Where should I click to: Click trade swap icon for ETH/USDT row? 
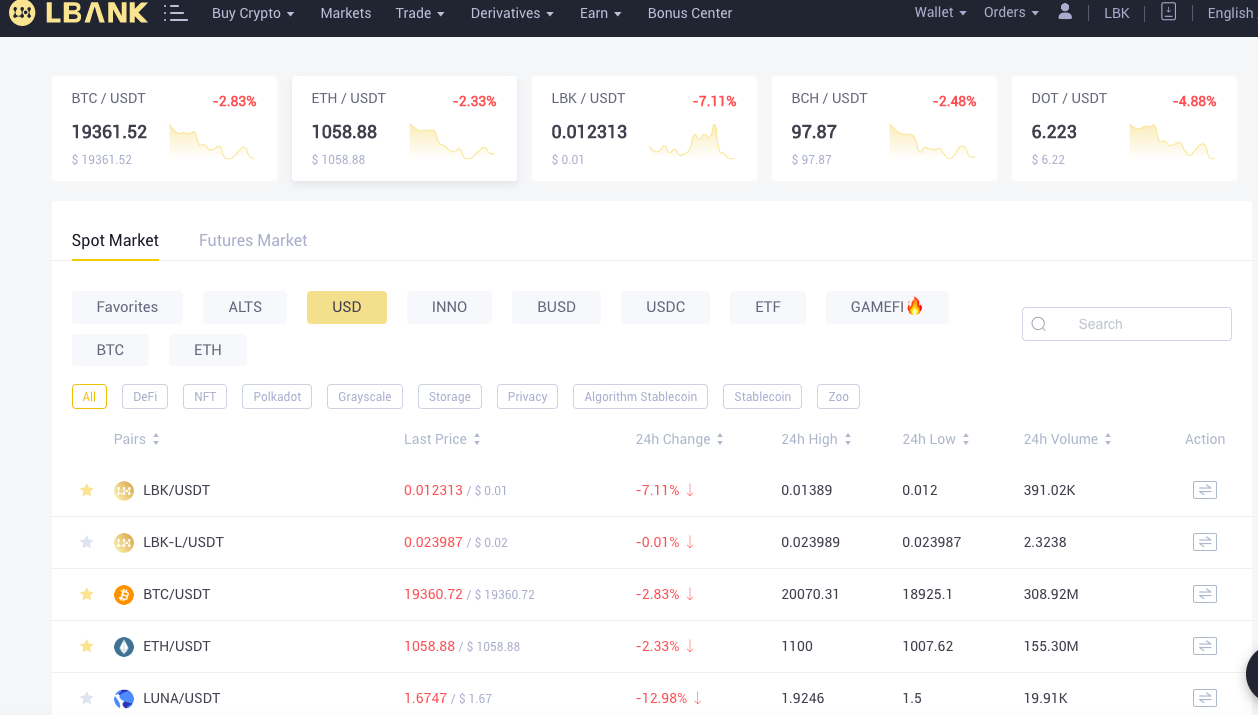(x=1204, y=646)
